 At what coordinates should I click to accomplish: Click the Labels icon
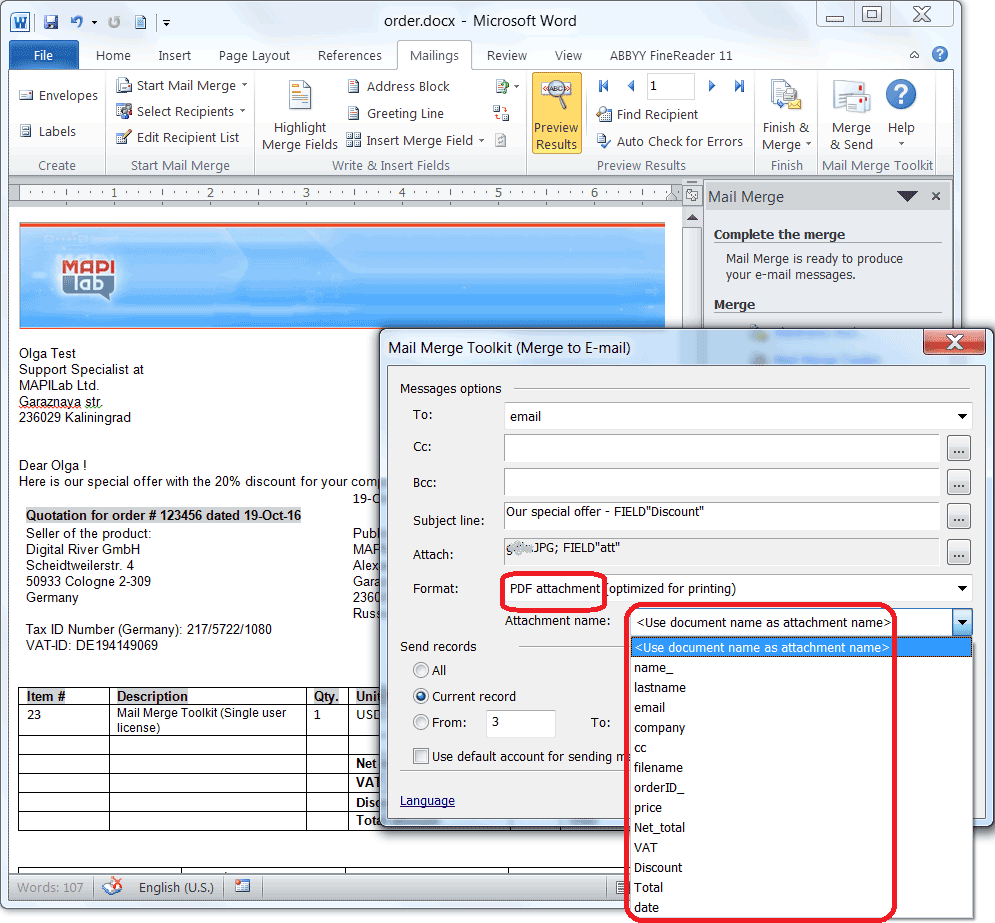click(26, 131)
